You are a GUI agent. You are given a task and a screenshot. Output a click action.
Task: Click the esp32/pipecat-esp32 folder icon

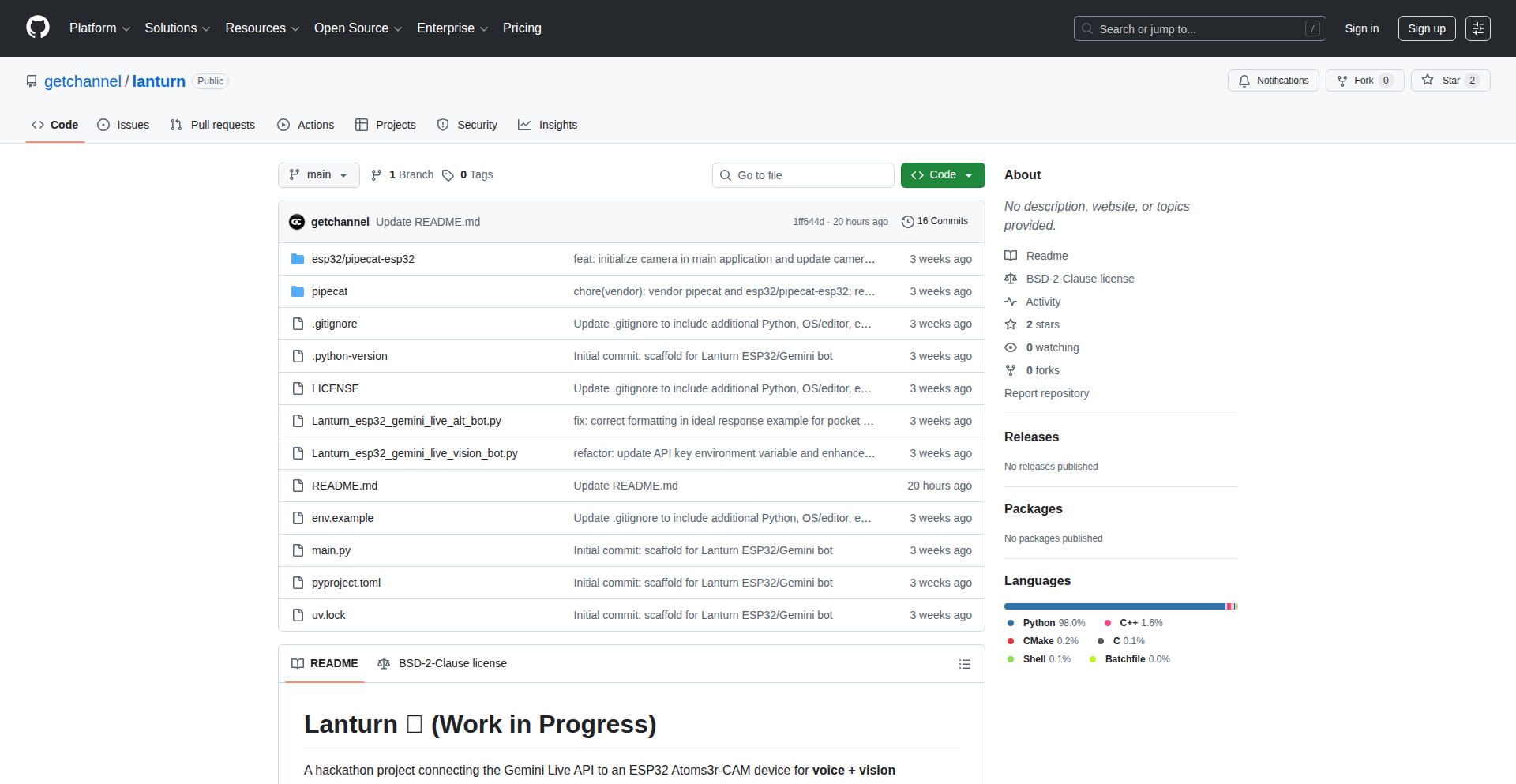(298, 259)
